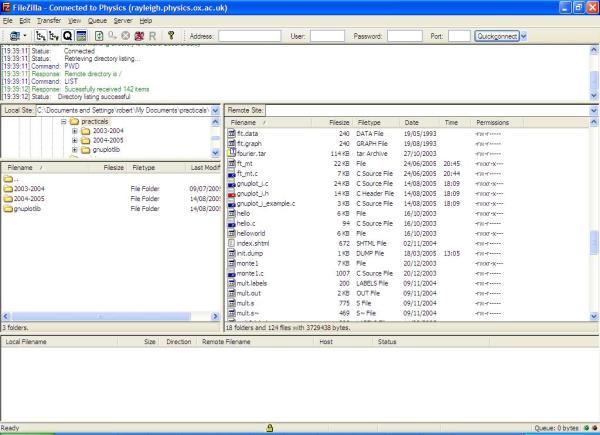Open the Help menu
The height and width of the screenshot is (435, 600).
145,21
